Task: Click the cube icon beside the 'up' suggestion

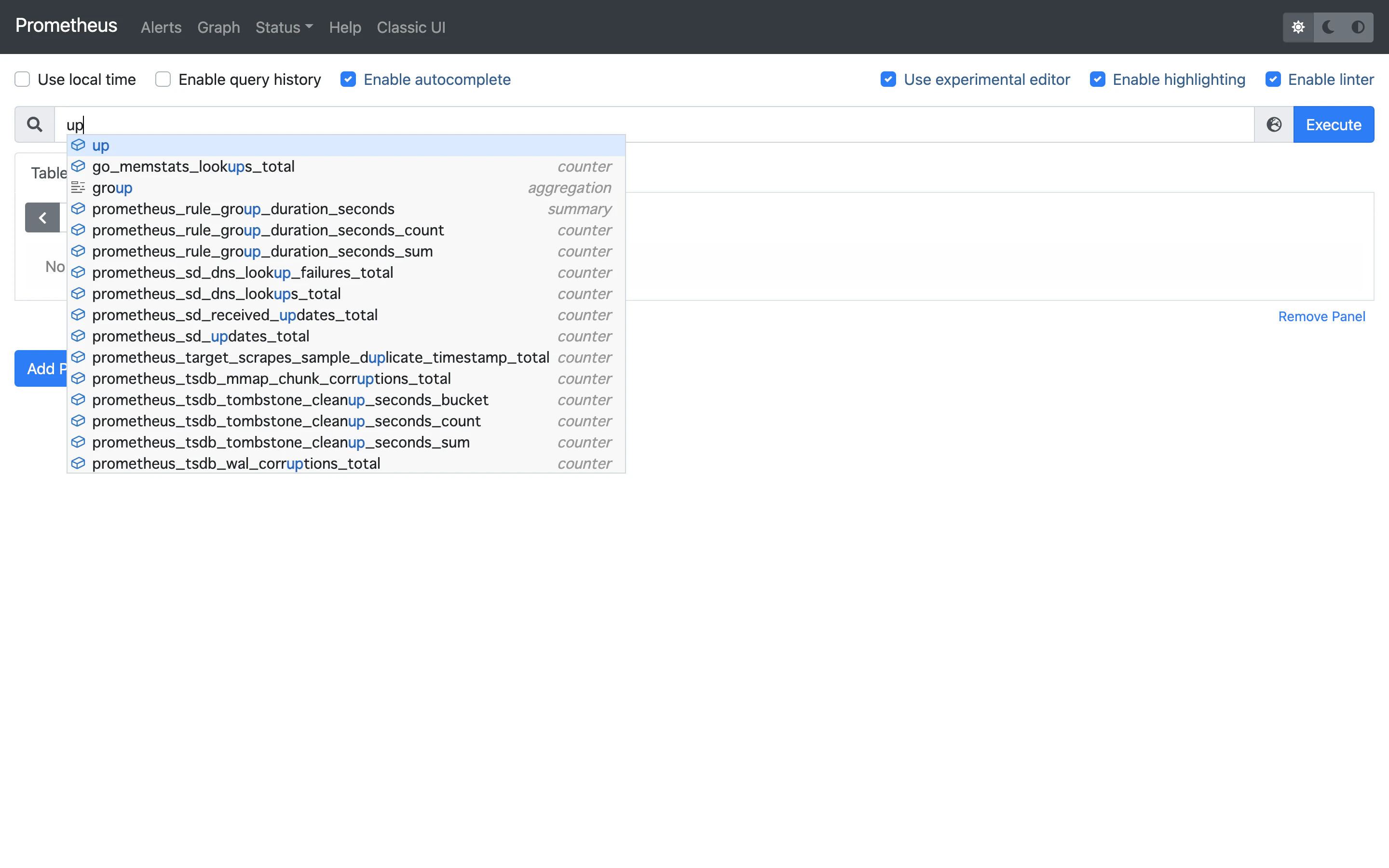Action: (x=79, y=145)
